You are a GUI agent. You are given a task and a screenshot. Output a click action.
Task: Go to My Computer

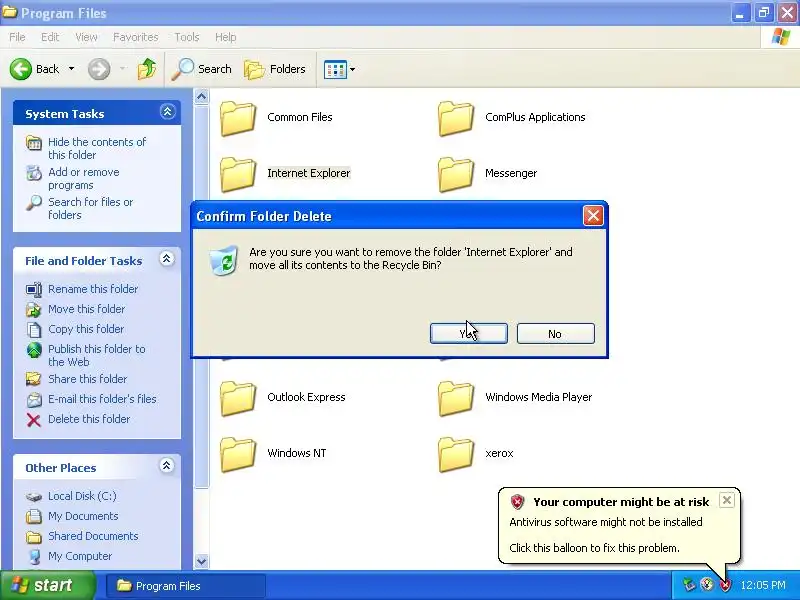point(80,556)
